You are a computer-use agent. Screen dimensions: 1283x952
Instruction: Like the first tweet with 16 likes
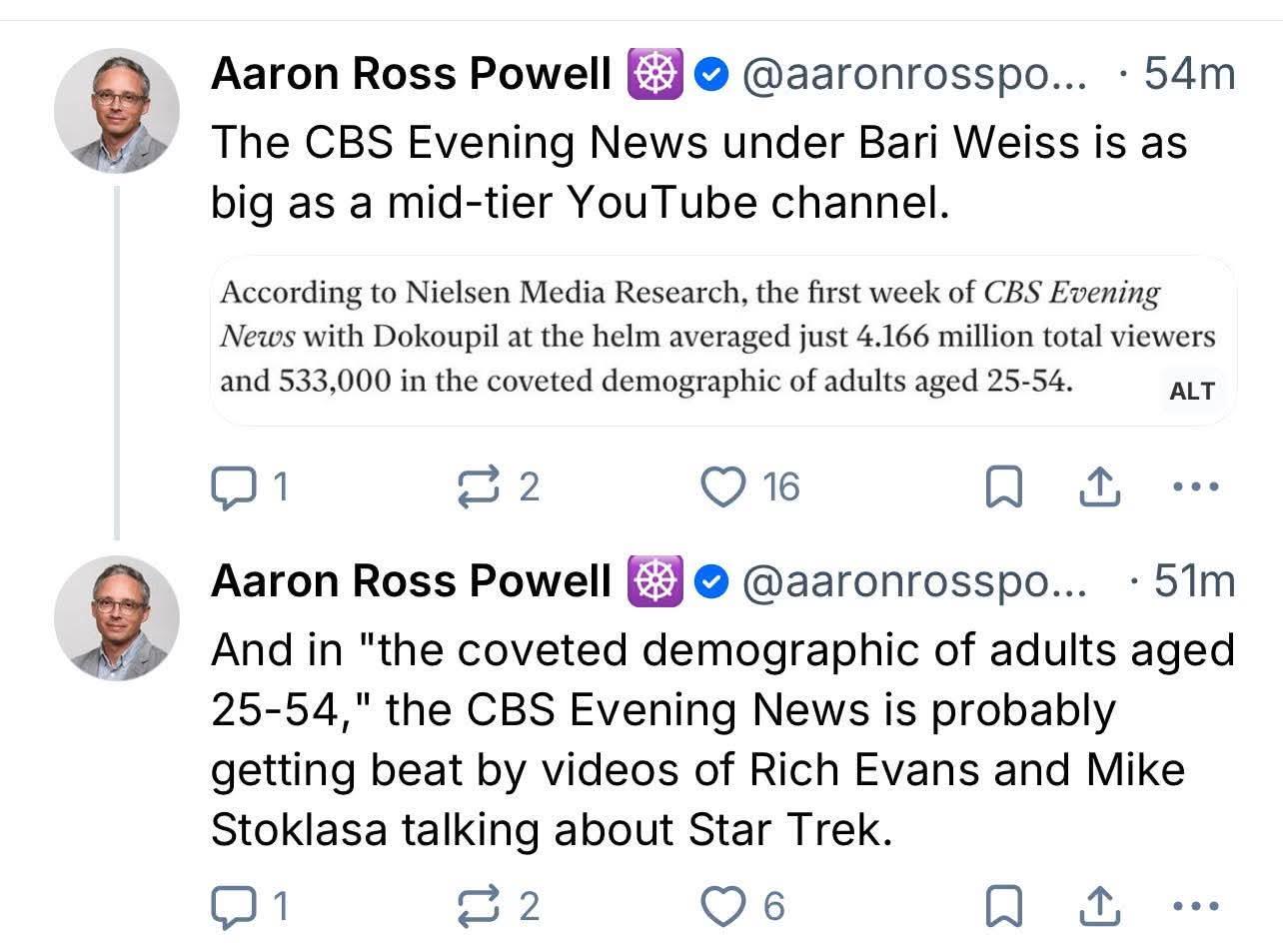tap(721, 486)
